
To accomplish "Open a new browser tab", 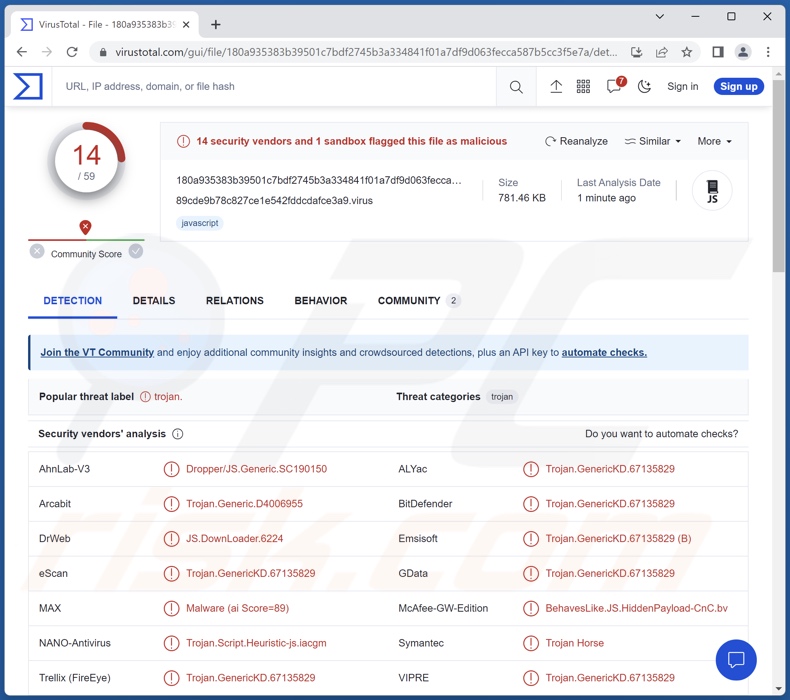I will coord(216,24).
